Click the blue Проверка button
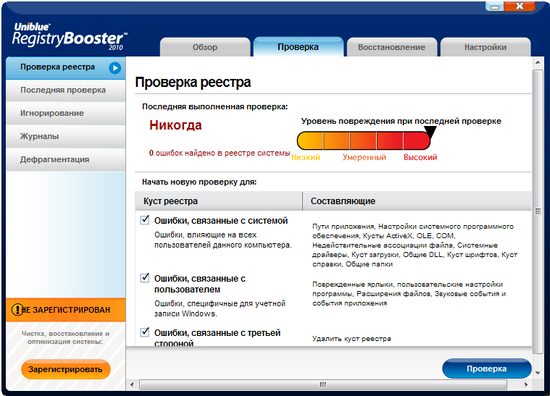This screenshot has height=396, width=550. pyautogui.click(x=487, y=369)
